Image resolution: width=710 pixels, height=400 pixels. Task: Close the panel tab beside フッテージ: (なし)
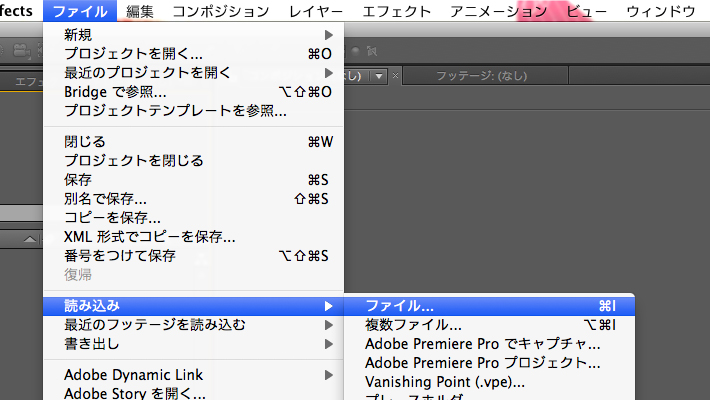pyautogui.click(x=395, y=76)
